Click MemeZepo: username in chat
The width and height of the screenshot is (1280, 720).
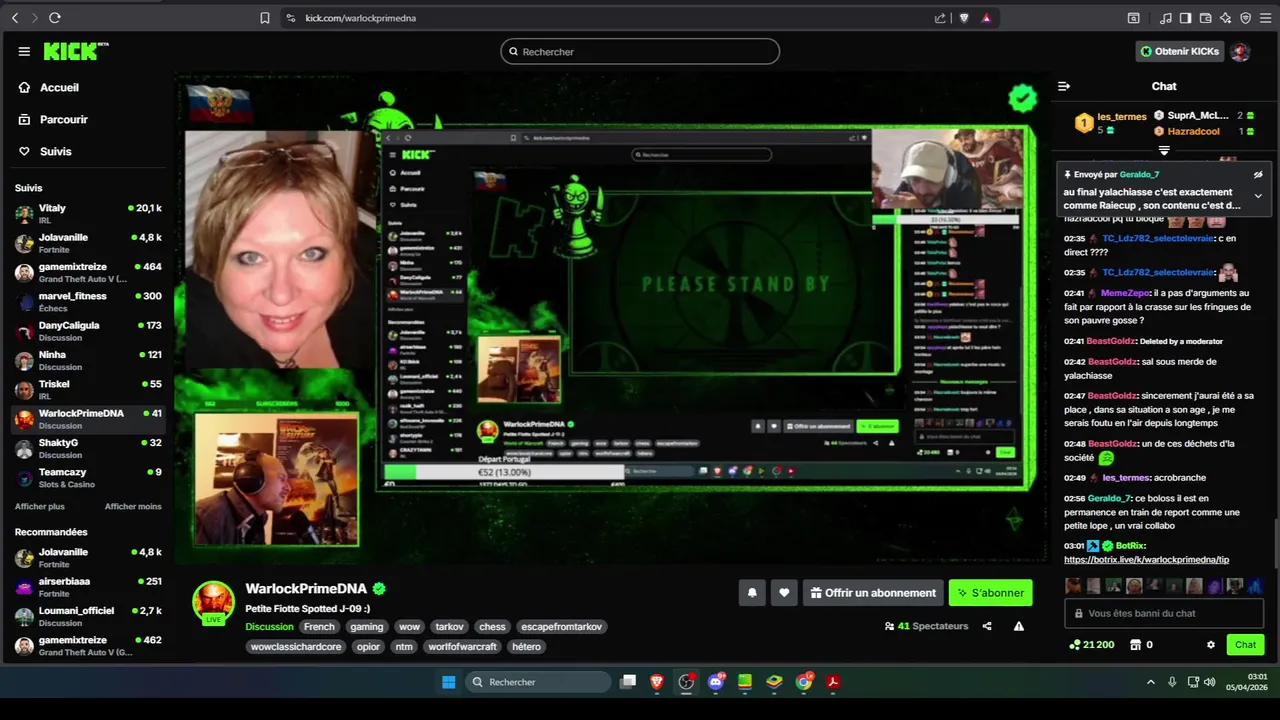click(x=1125, y=293)
